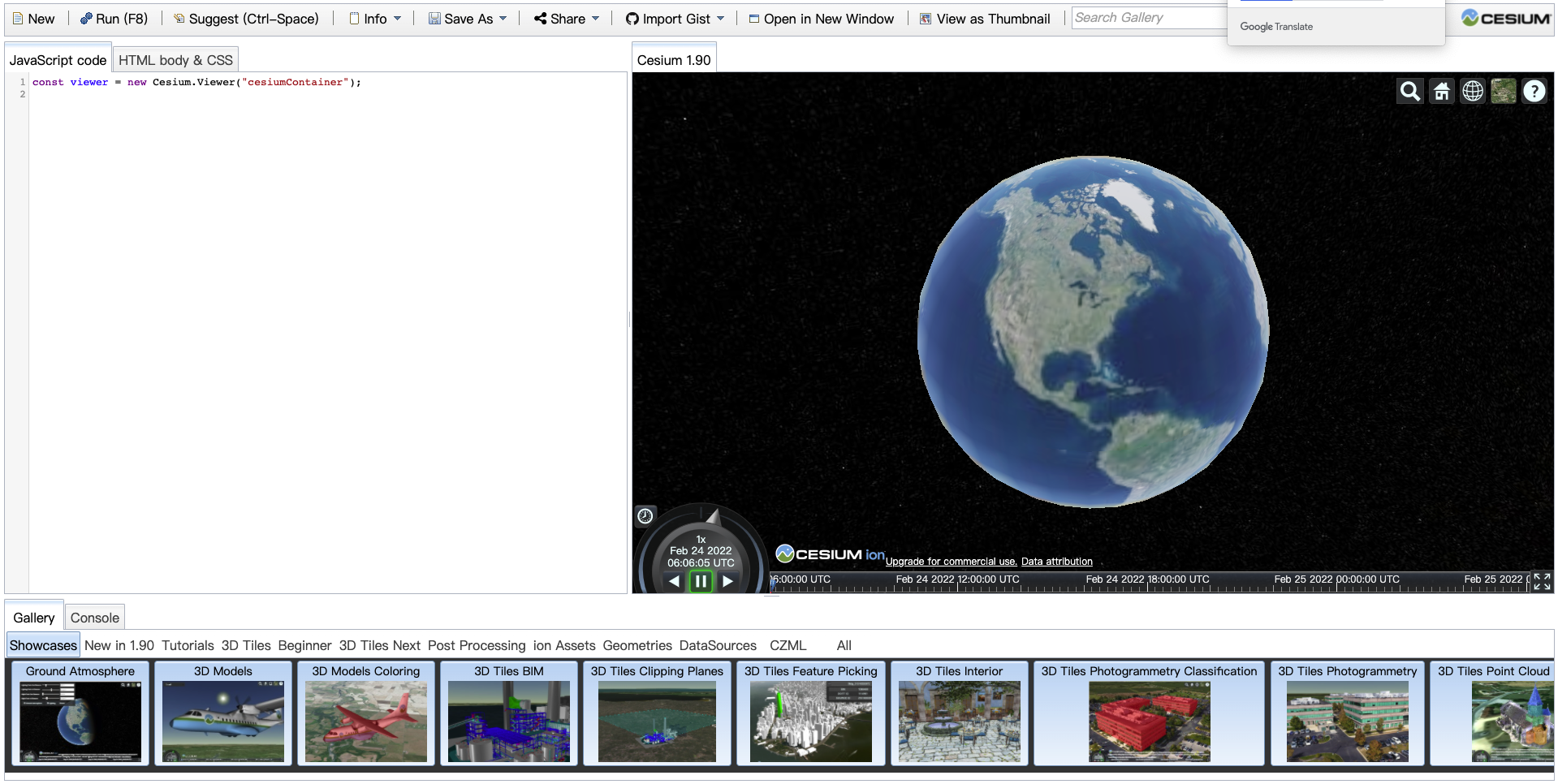This screenshot has height=784, width=1558.
Task: Open 3D Tiles Clipping Planes demo
Action: (657, 713)
